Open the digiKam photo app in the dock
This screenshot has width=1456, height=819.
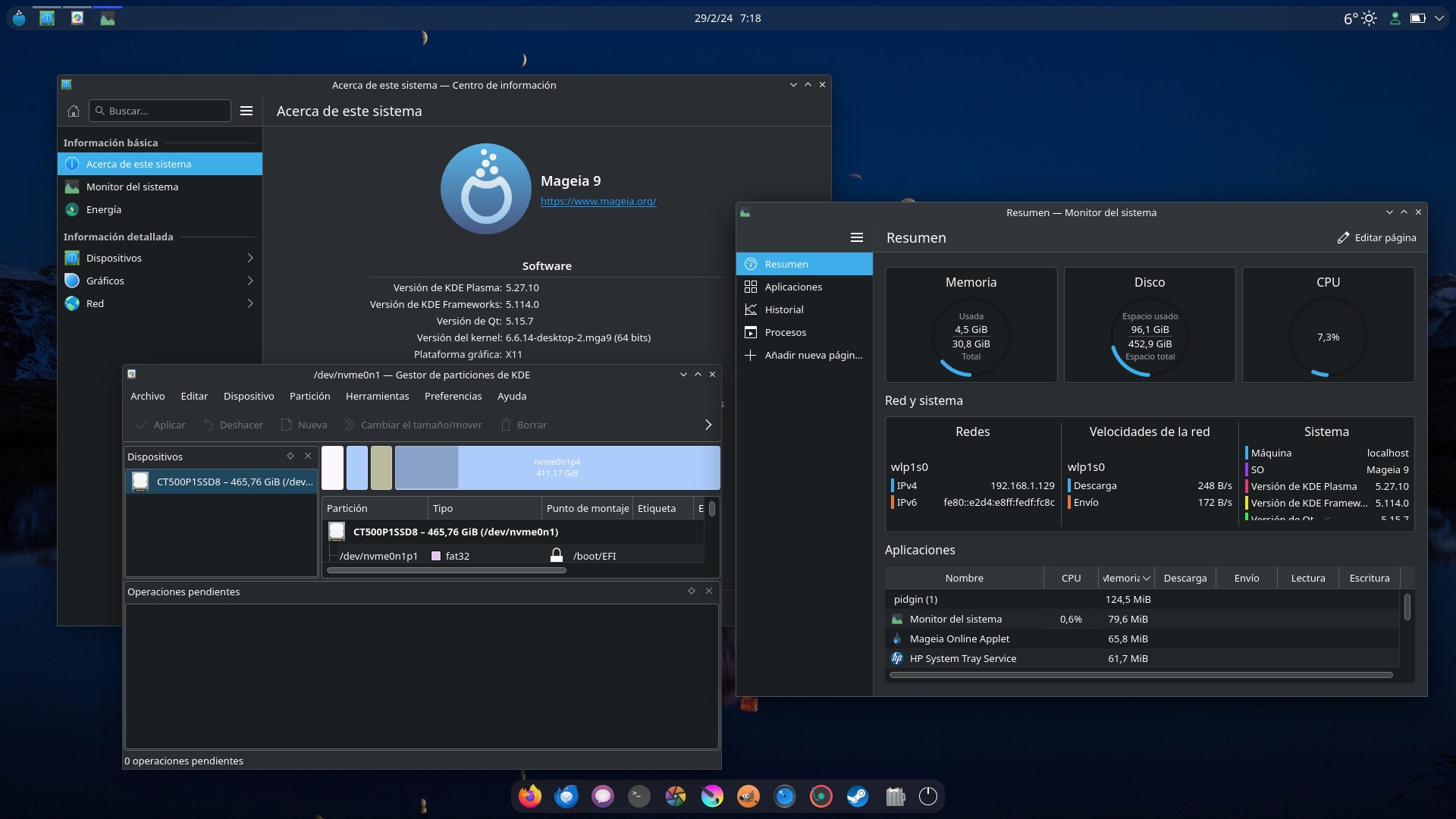tap(676, 796)
